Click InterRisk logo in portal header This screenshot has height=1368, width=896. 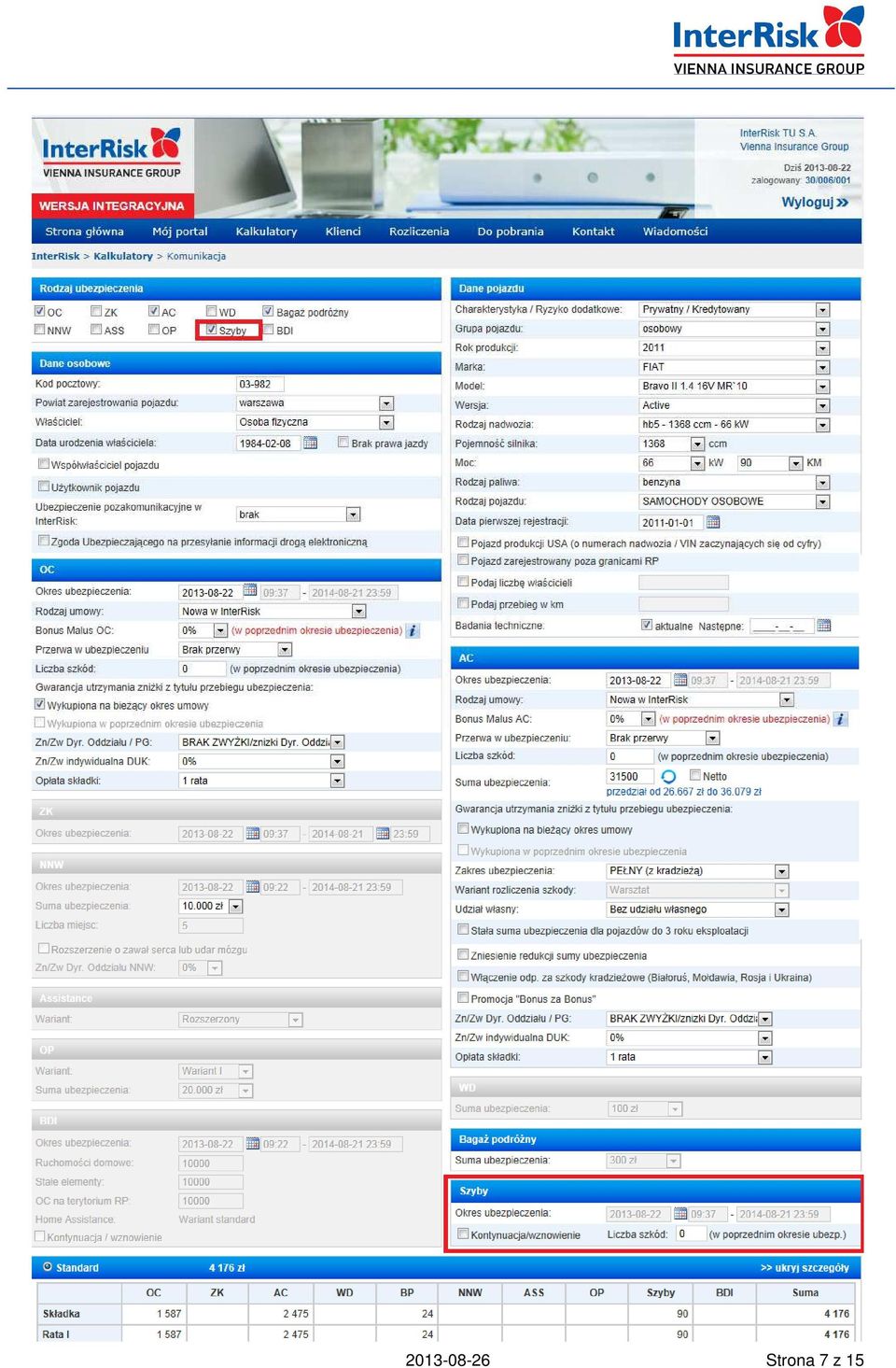point(112,153)
